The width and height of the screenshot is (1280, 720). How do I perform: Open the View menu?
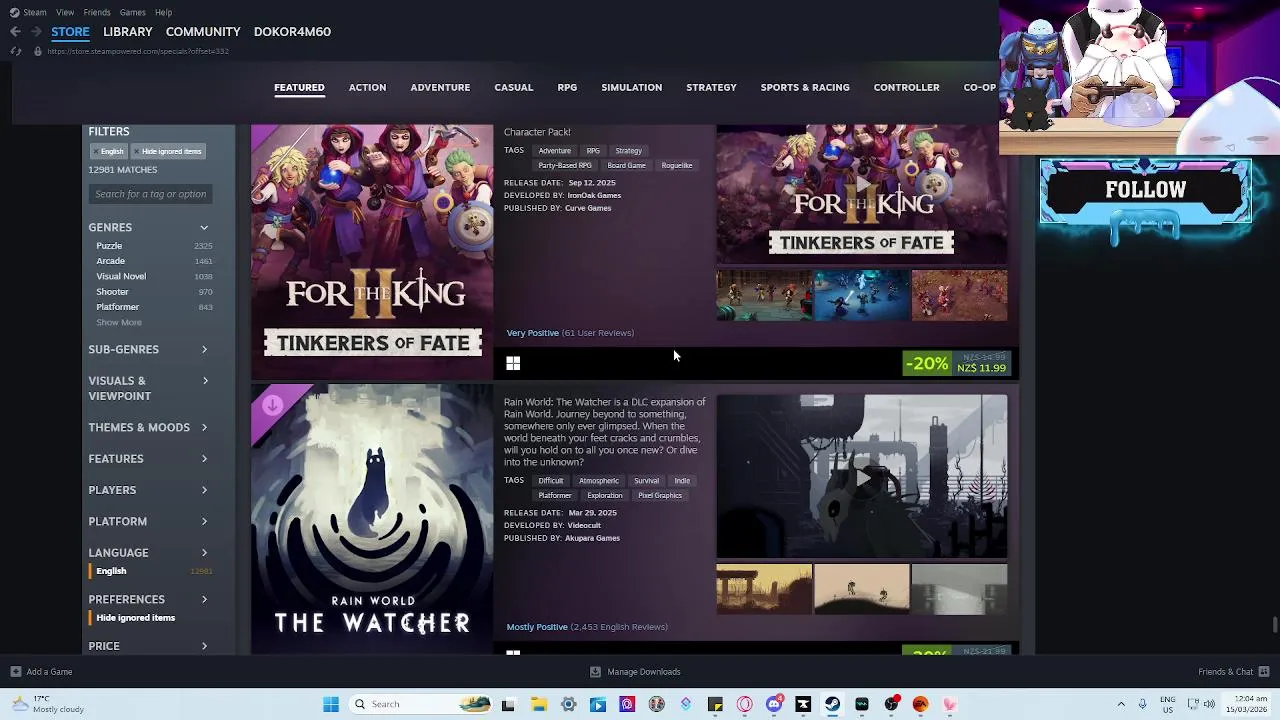[x=65, y=12]
